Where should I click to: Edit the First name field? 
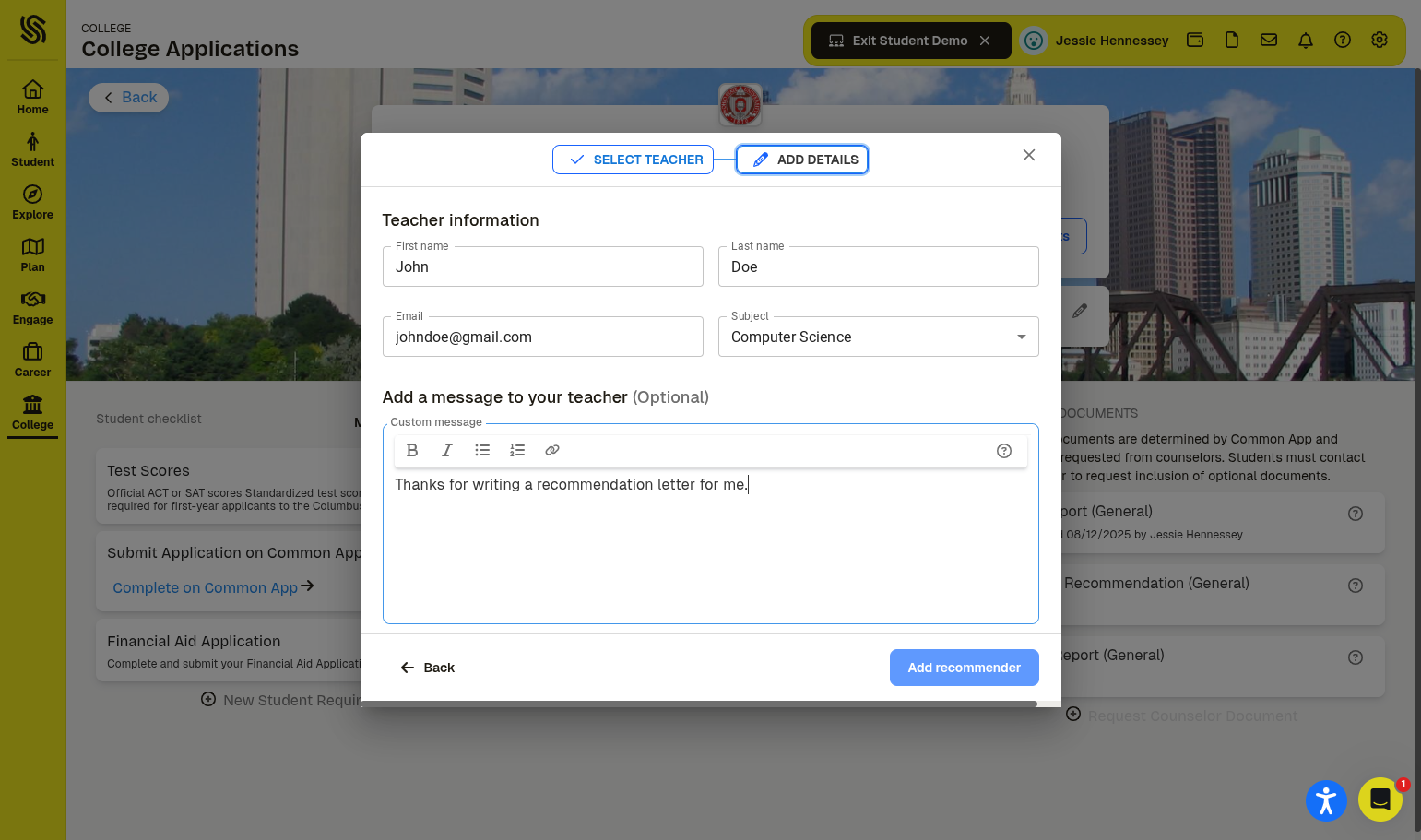[x=542, y=266]
